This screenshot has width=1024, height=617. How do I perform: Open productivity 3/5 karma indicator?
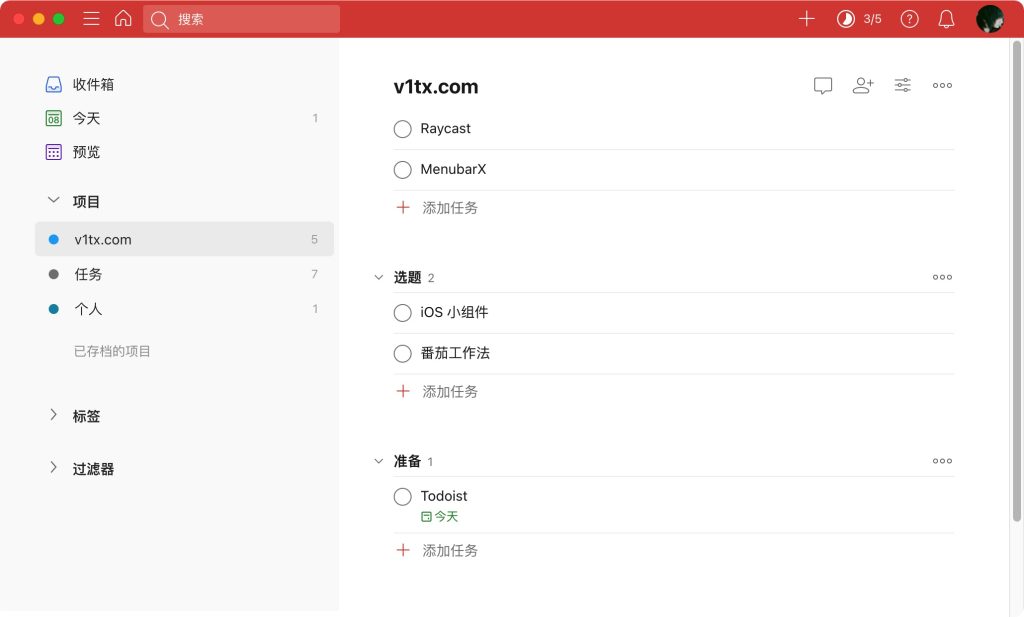point(859,19)
